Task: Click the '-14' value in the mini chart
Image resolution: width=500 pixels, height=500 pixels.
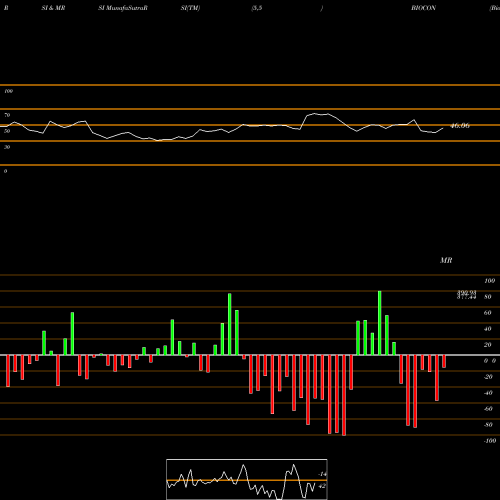Action: click(x=322, y=474)
